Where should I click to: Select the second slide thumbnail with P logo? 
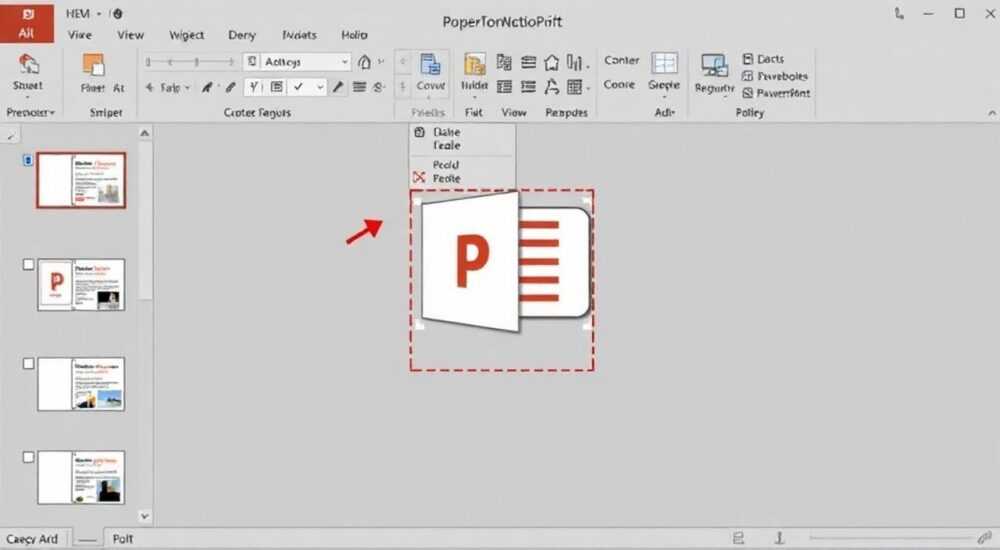[81, 285]
